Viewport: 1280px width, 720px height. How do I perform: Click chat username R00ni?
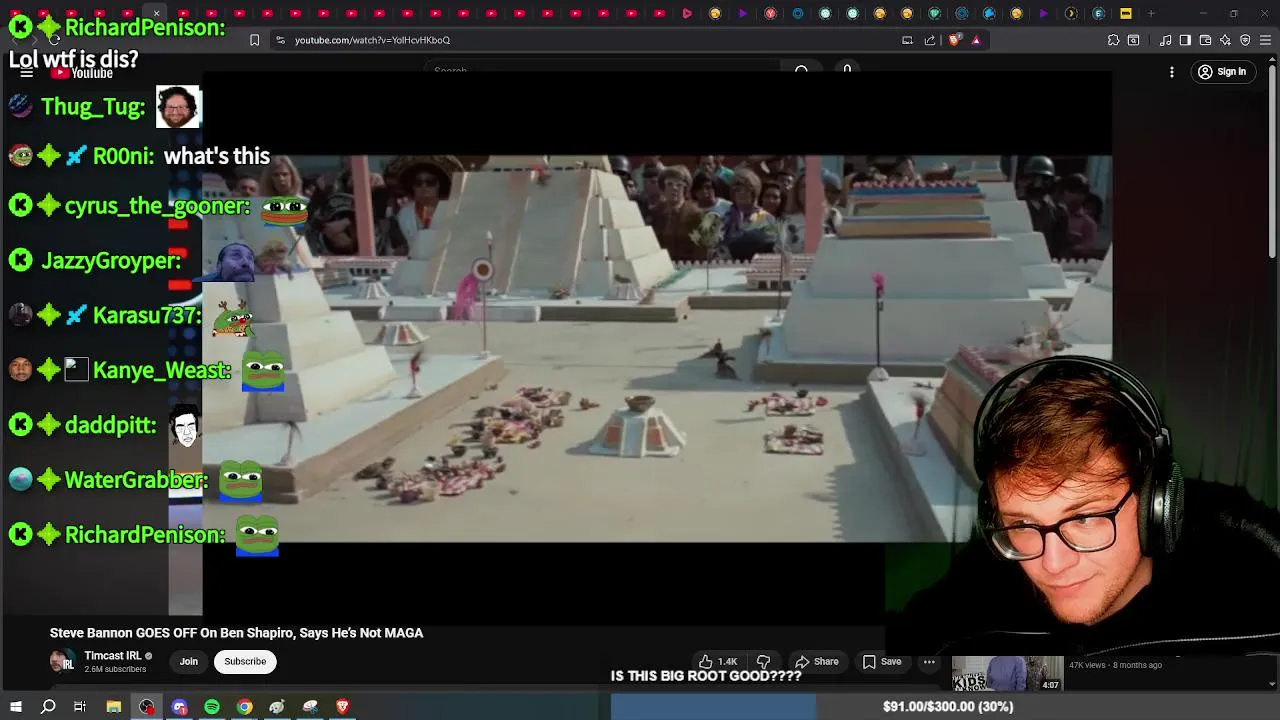(123, 156)
